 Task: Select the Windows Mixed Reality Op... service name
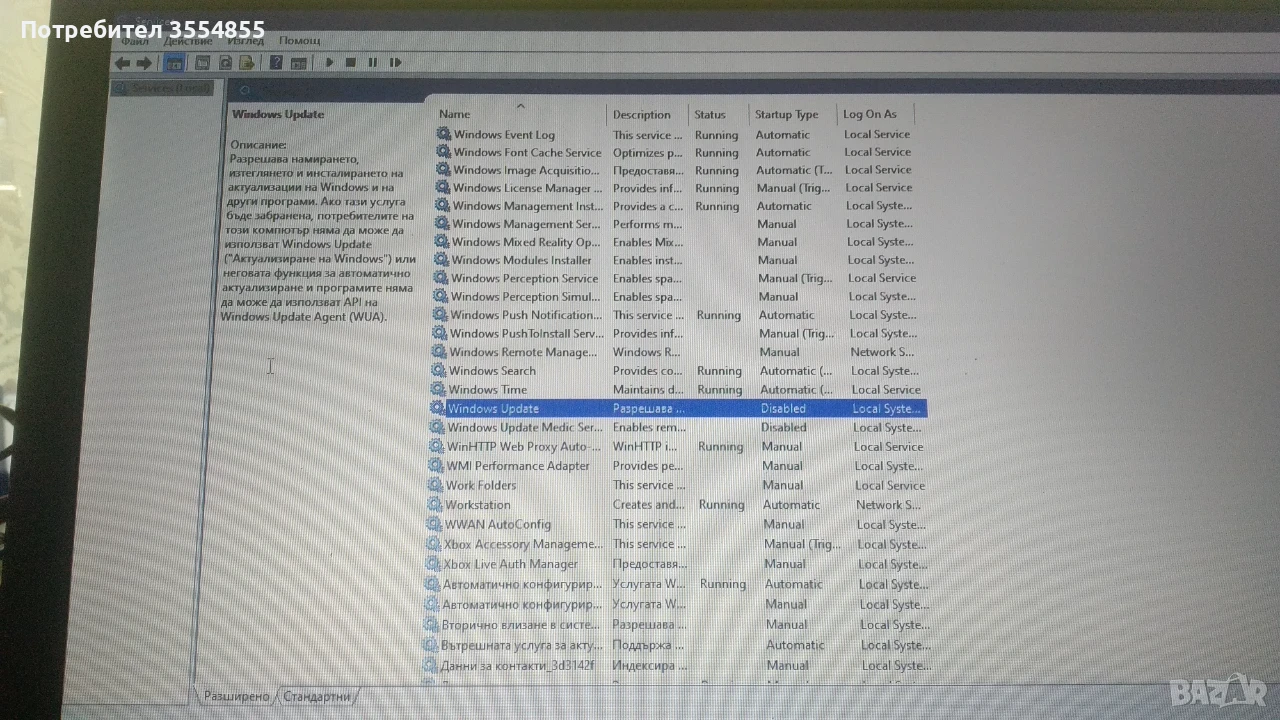(526, 242)
